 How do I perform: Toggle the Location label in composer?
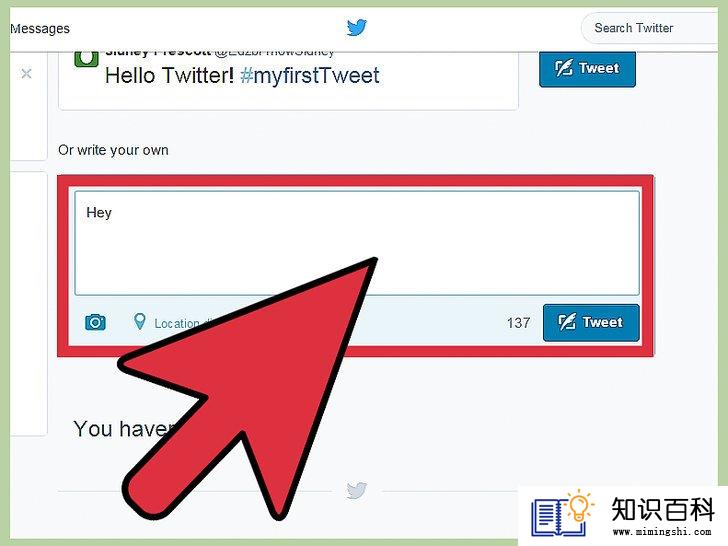177,323
